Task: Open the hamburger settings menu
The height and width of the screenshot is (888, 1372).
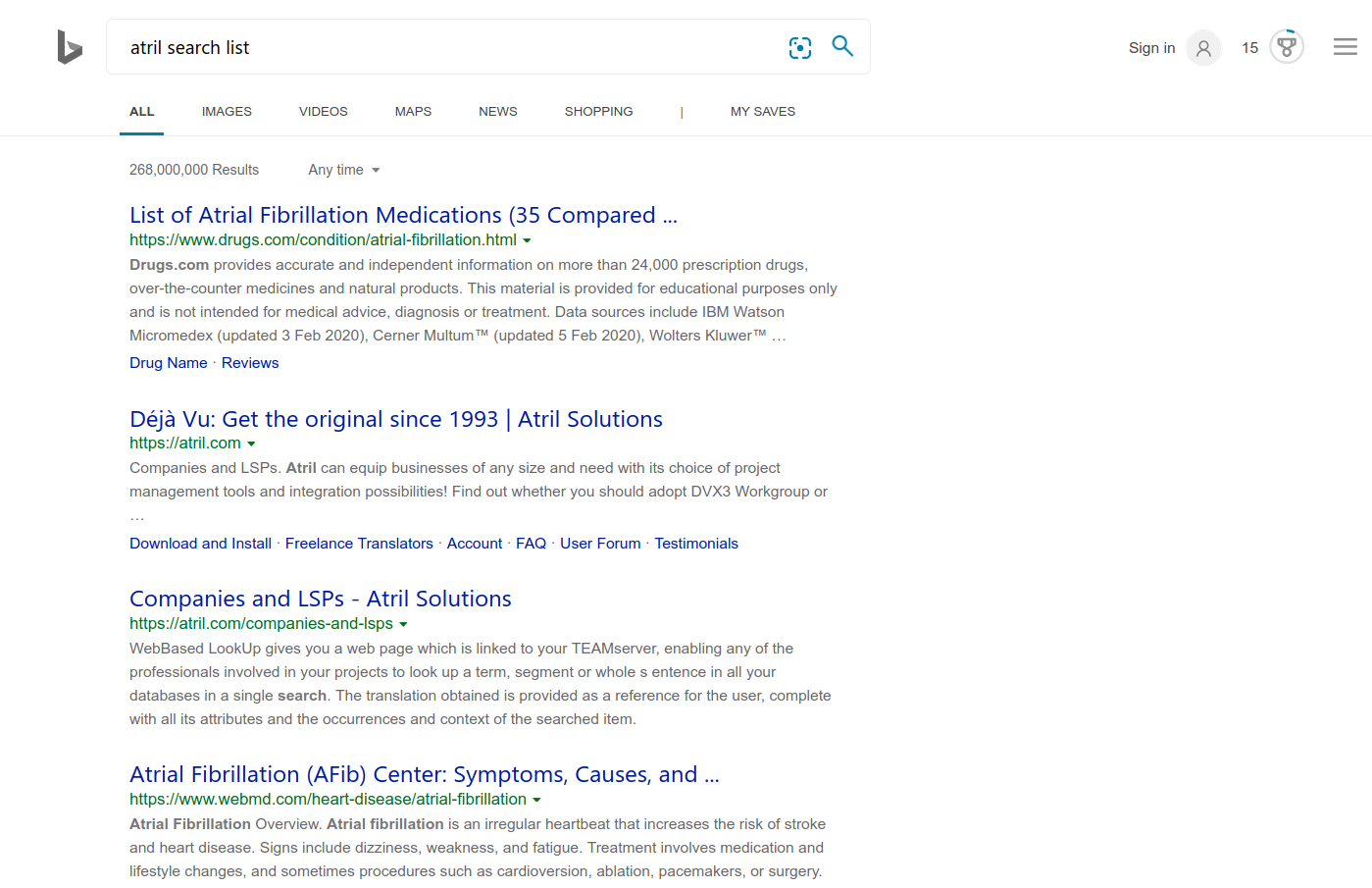Action: point(1346,47)
